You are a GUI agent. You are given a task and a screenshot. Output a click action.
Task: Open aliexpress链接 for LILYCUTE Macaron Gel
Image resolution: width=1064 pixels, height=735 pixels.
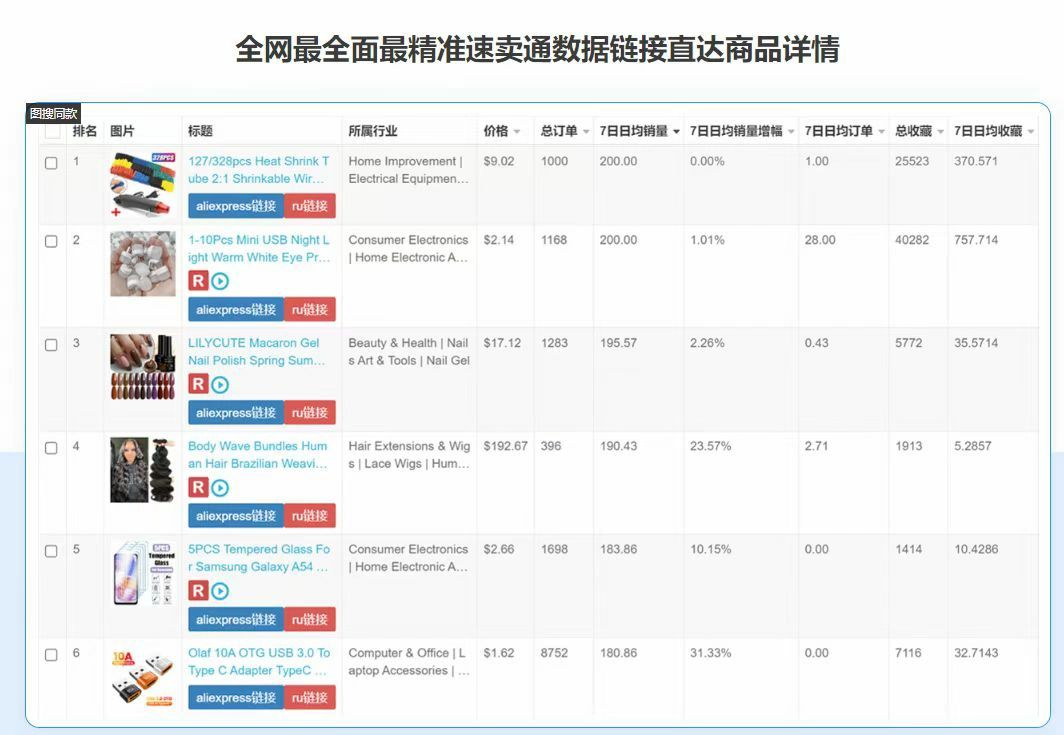click(236, 413)
